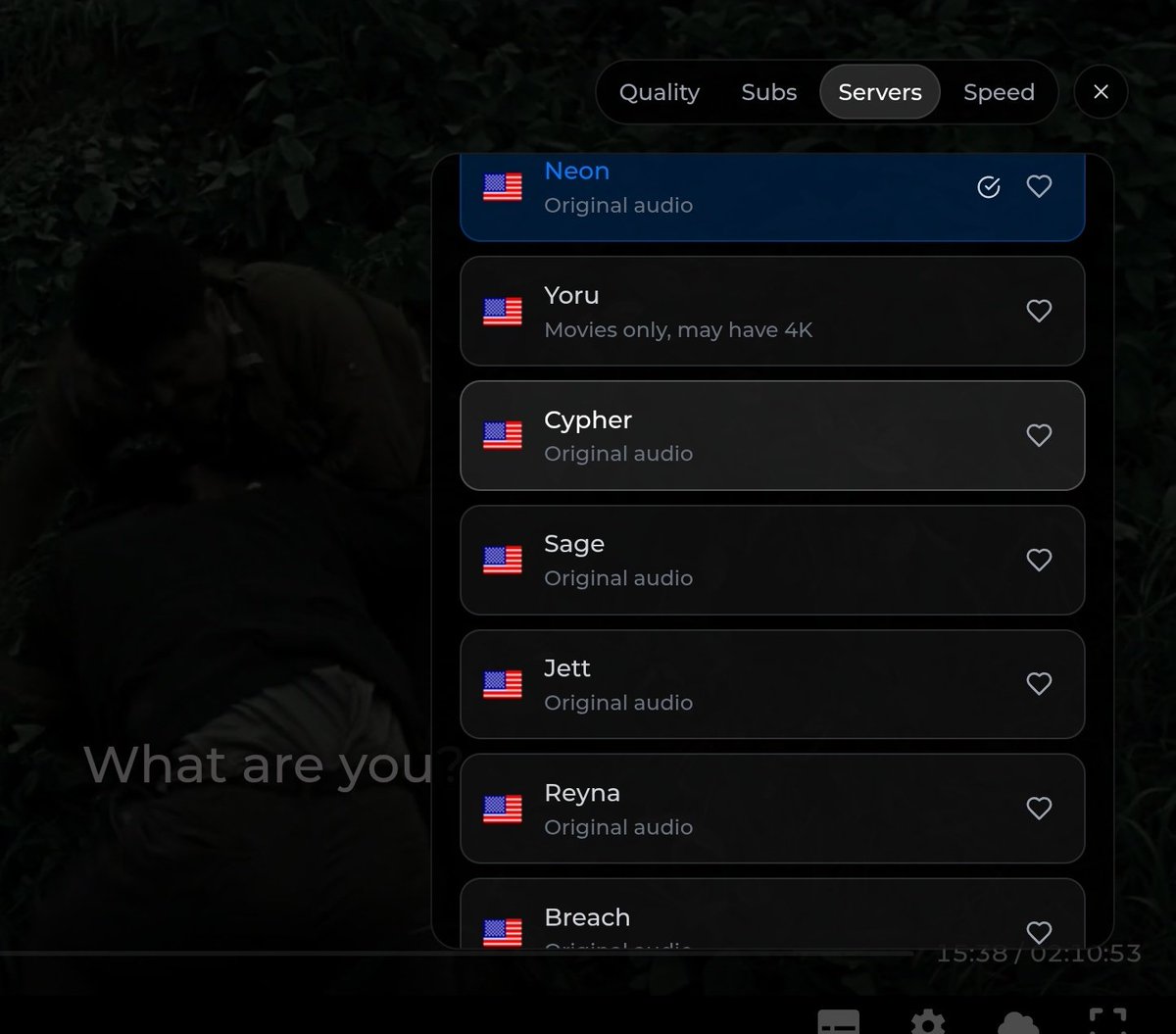The height and width of the screenshot is (1034, 1176).
Task: Favorite the Sage server heart
Action: (1039, 560)
